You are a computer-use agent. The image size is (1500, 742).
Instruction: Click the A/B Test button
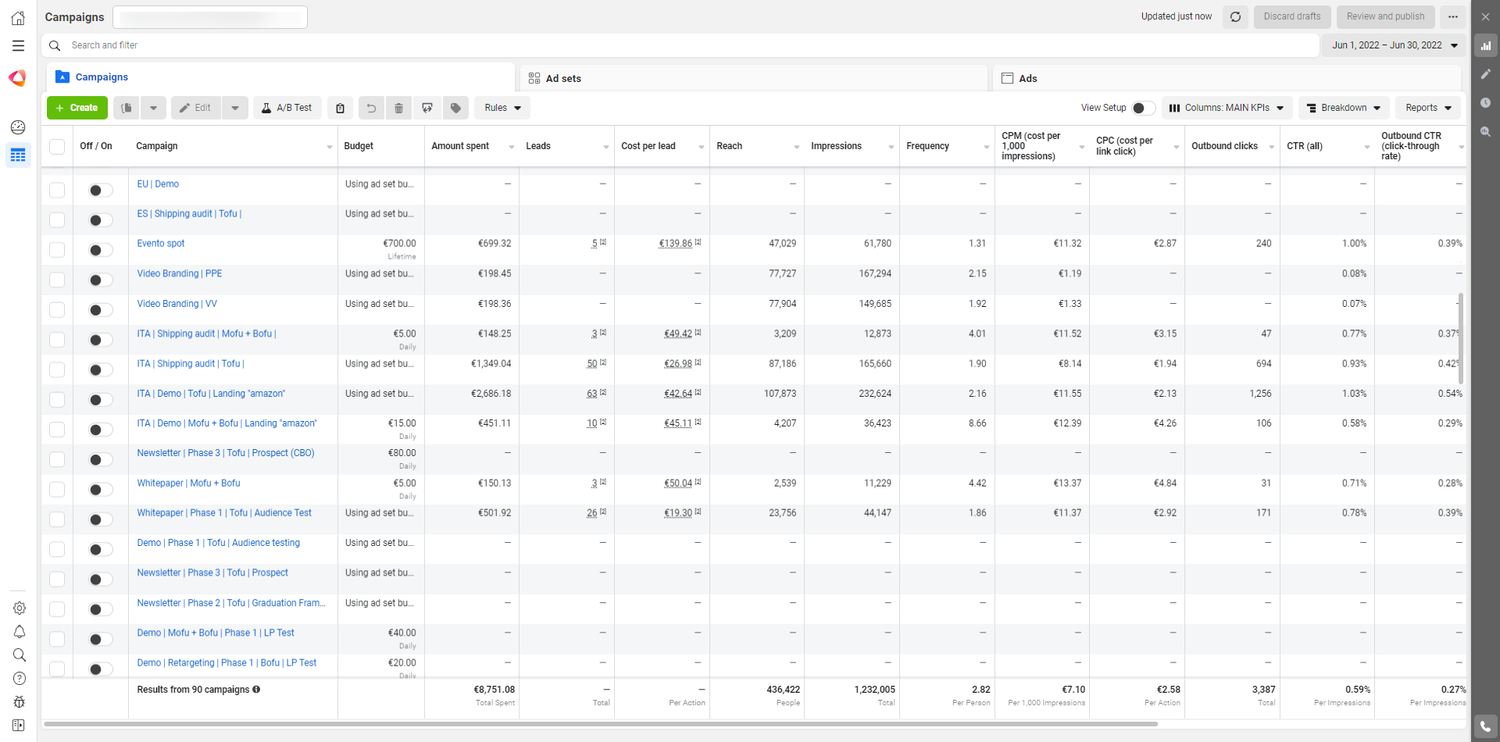coord(287,108)
